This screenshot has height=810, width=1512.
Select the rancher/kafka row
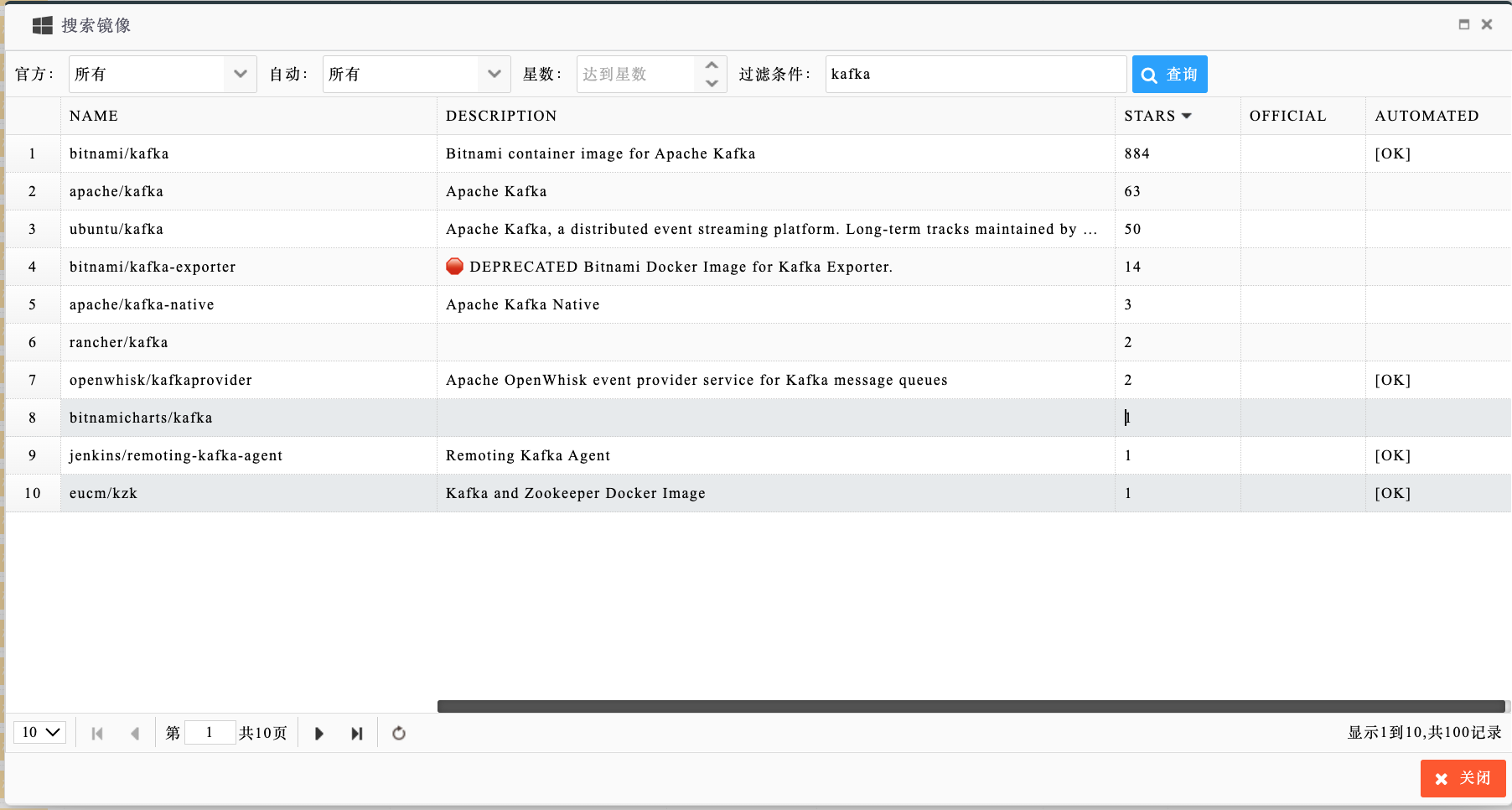[x=758, y=342]
